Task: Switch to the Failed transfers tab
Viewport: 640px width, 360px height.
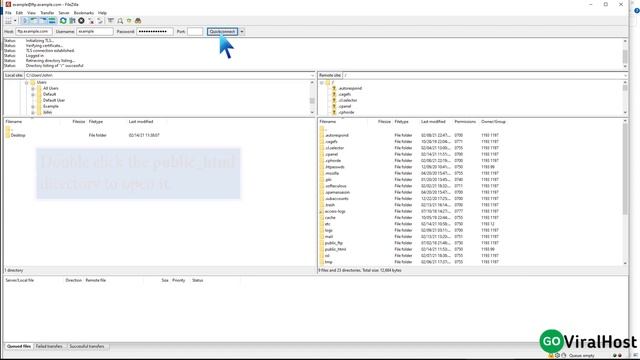Action: point(49,347)
